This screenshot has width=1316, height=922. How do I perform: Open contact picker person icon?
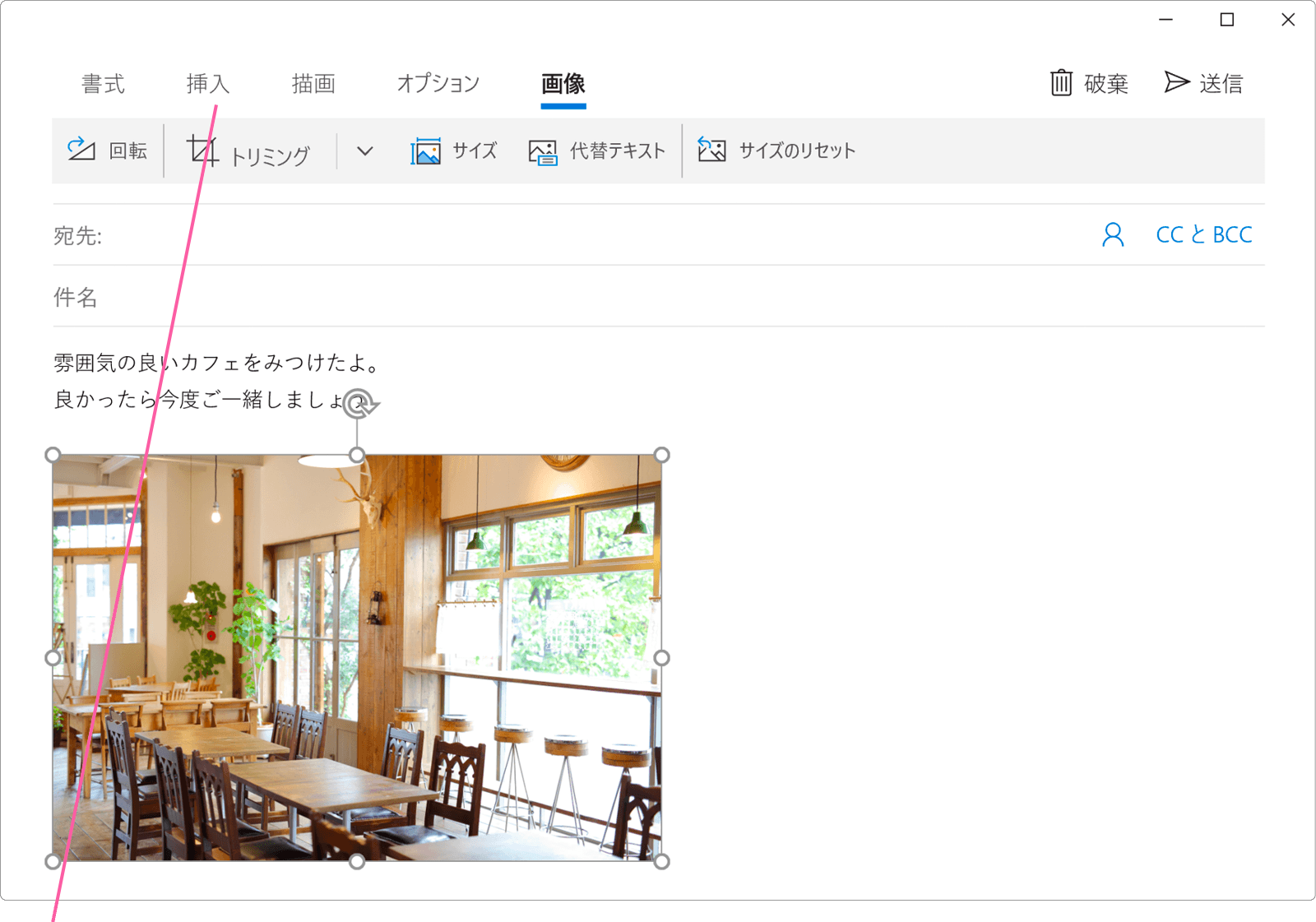1113,235
